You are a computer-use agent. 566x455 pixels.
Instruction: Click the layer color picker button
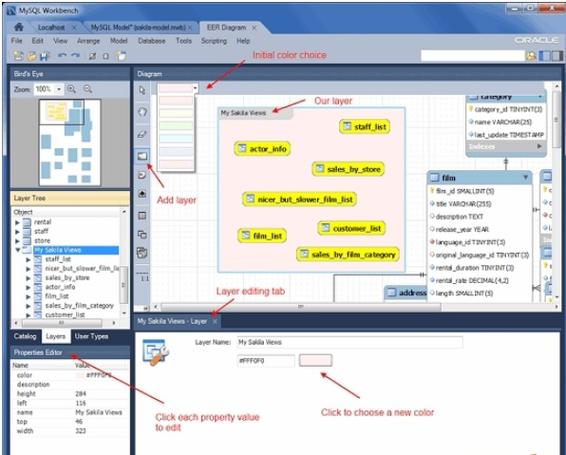[315, 360]
